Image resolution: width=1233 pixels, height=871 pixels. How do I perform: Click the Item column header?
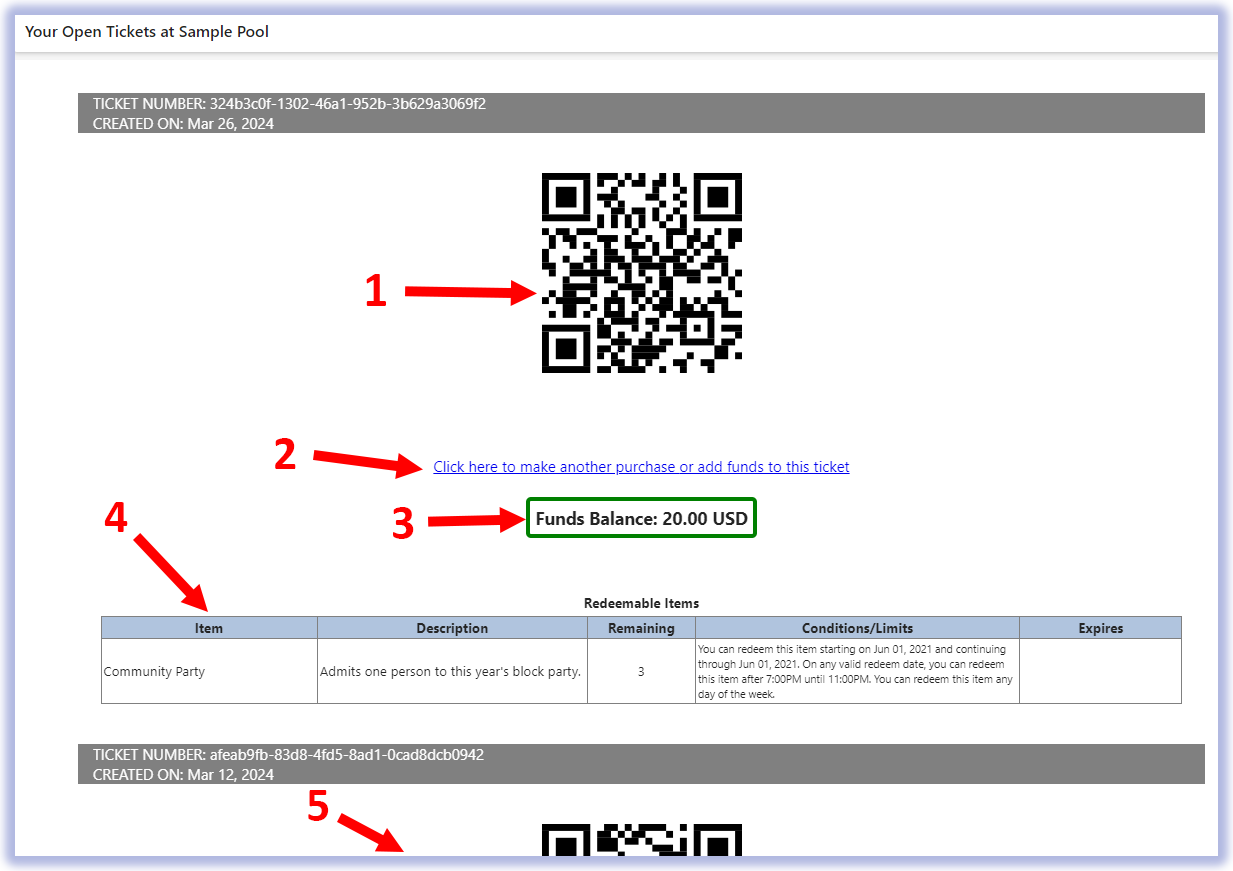point(209,628)
